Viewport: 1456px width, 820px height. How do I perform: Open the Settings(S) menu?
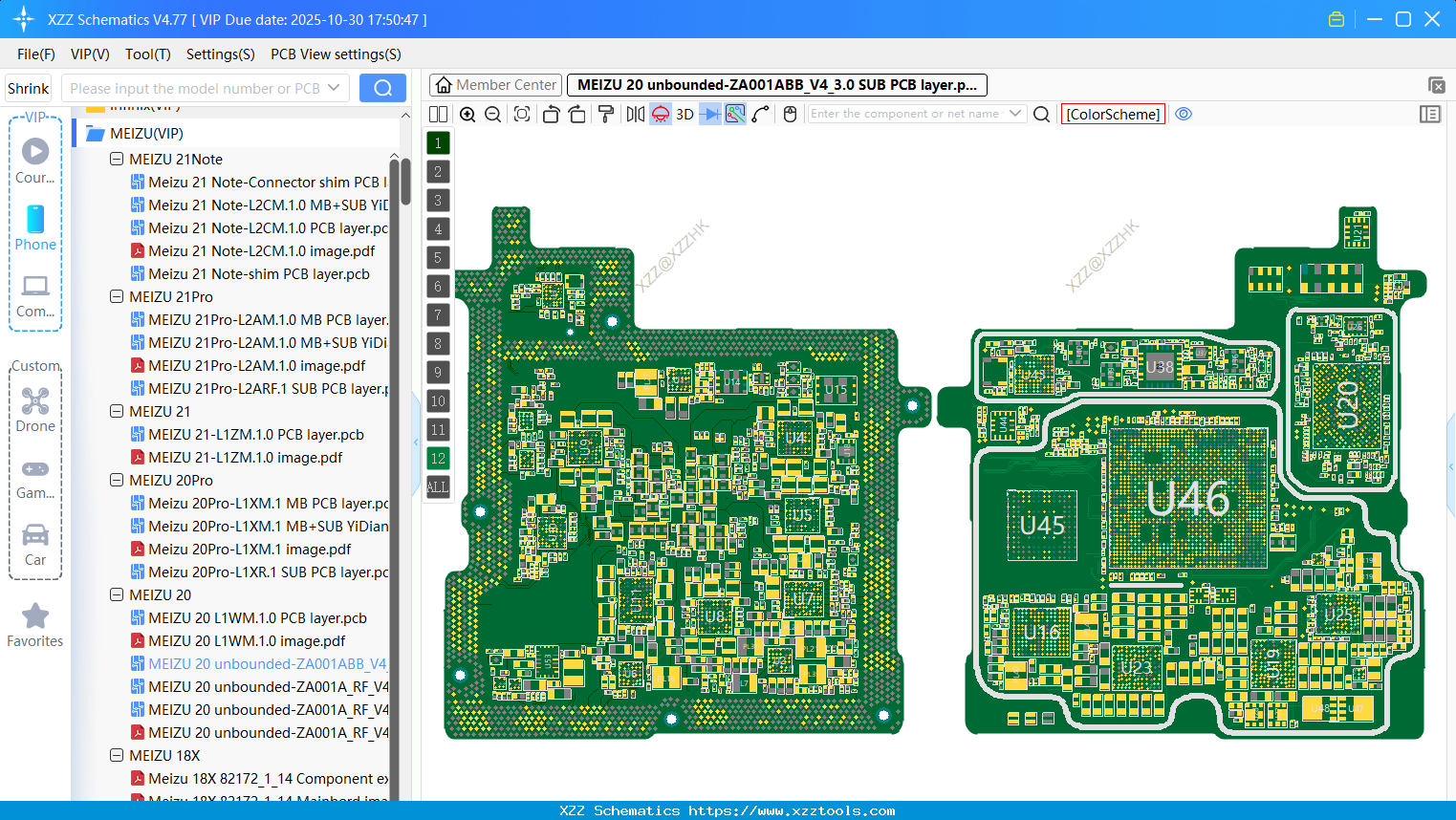click(220, 54)
